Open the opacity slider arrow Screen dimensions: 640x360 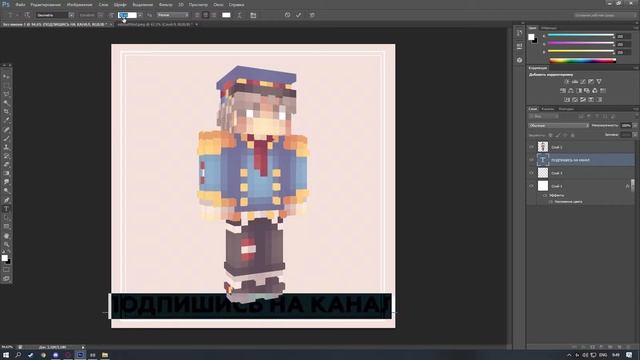coord(635,126)
